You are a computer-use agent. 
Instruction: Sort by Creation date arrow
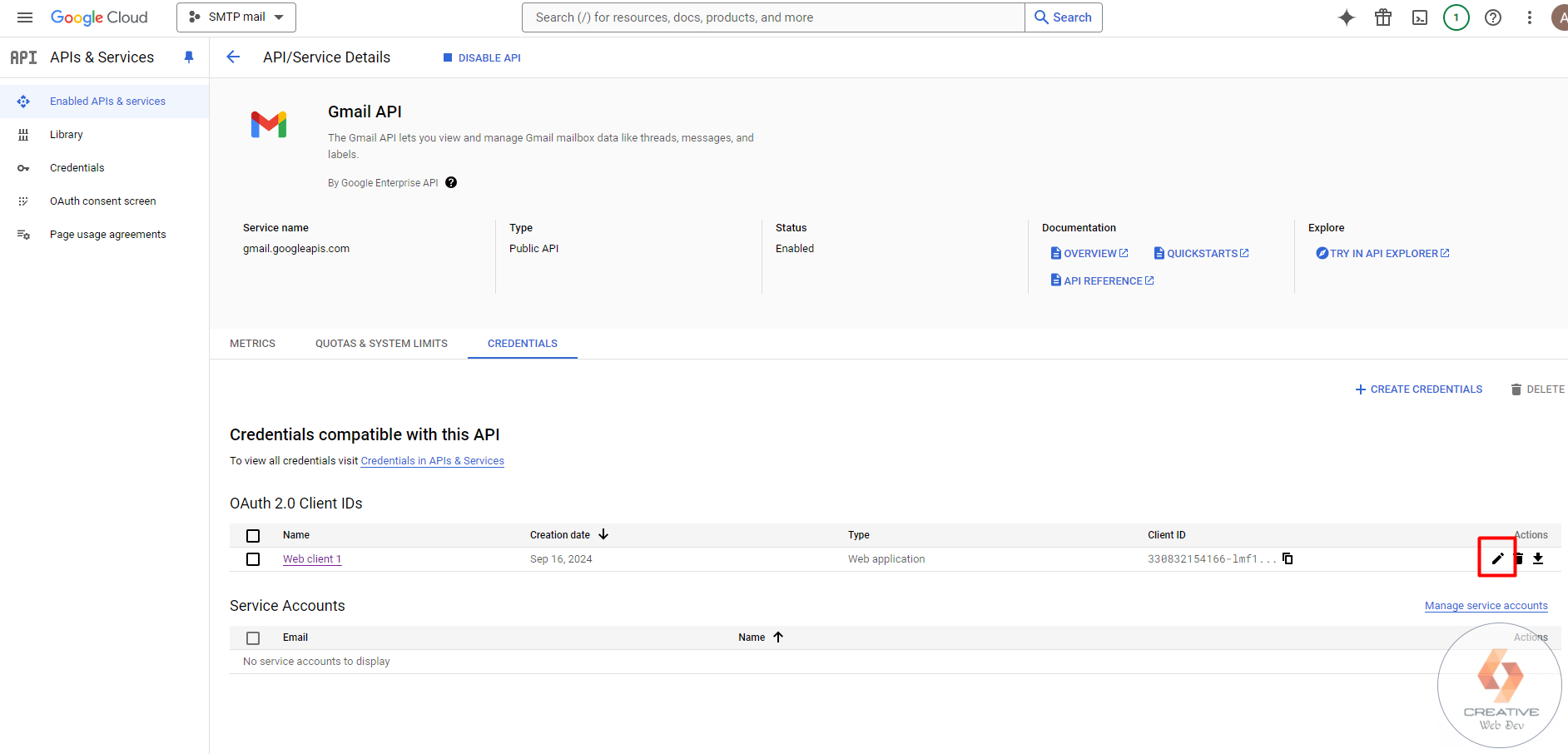pos(603,534)
